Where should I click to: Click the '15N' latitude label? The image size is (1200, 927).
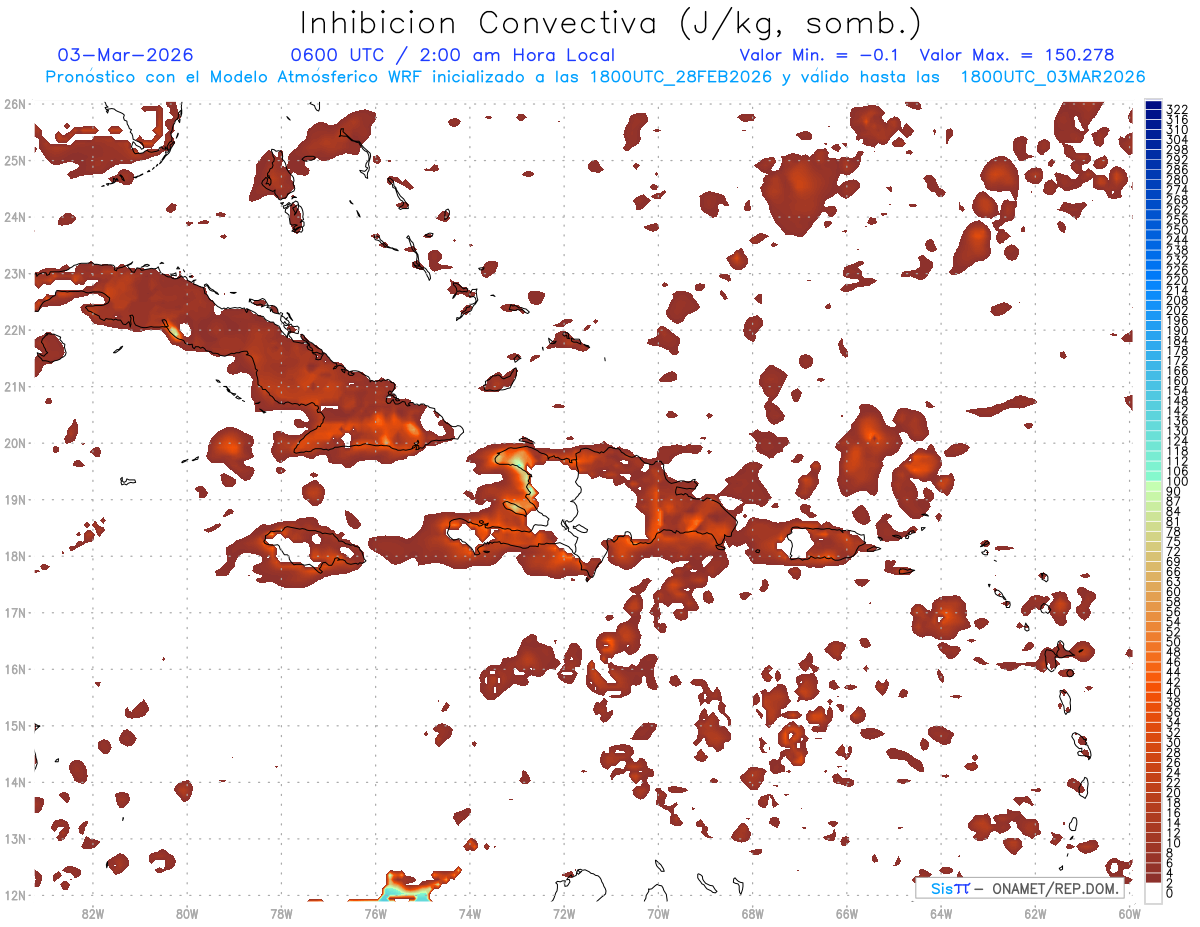15,725
